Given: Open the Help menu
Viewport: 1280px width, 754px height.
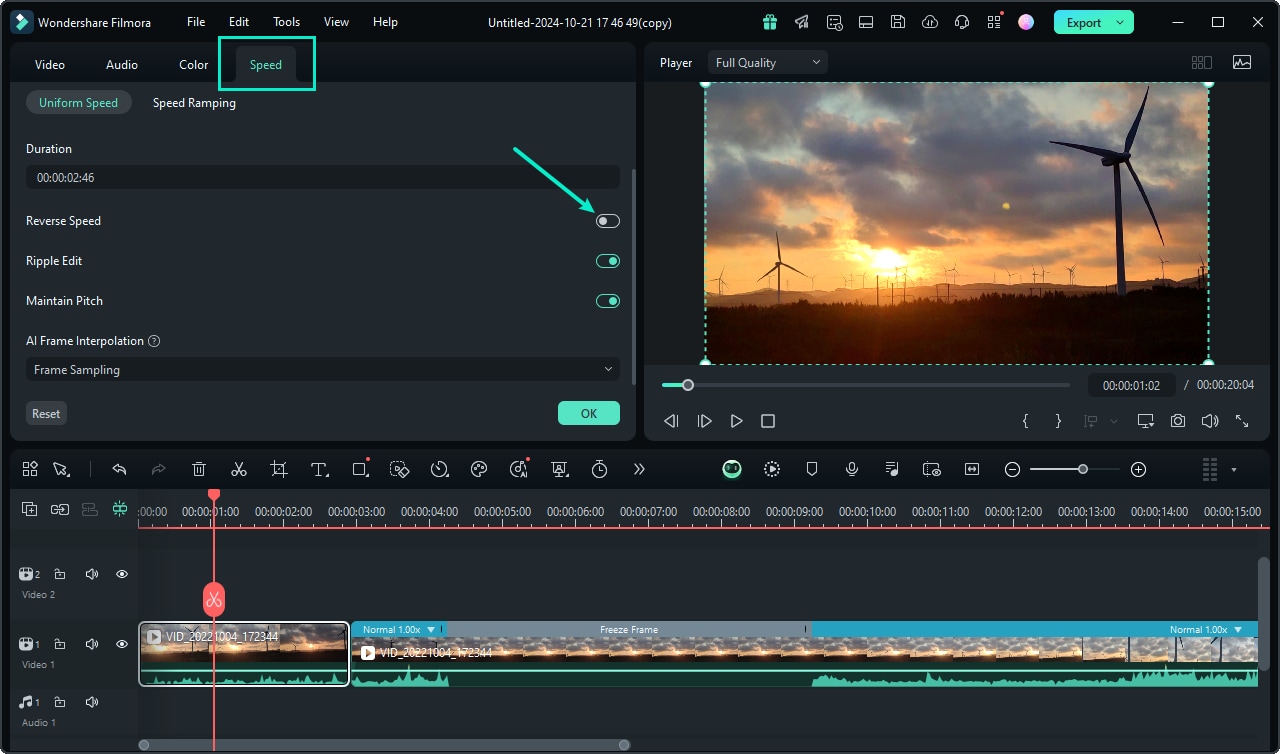Looking at the screenshot, I should coord(385,22).
